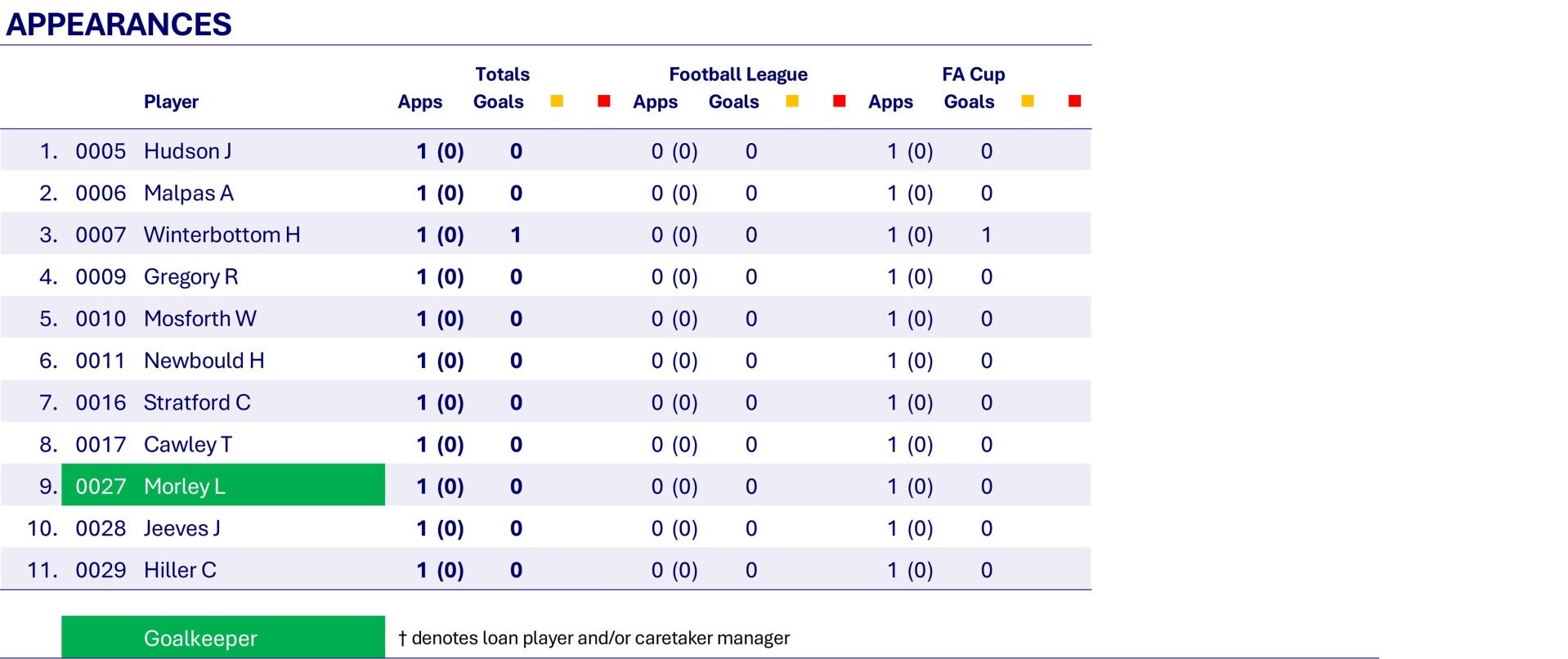Open player Hudson J

click(187, 151)
